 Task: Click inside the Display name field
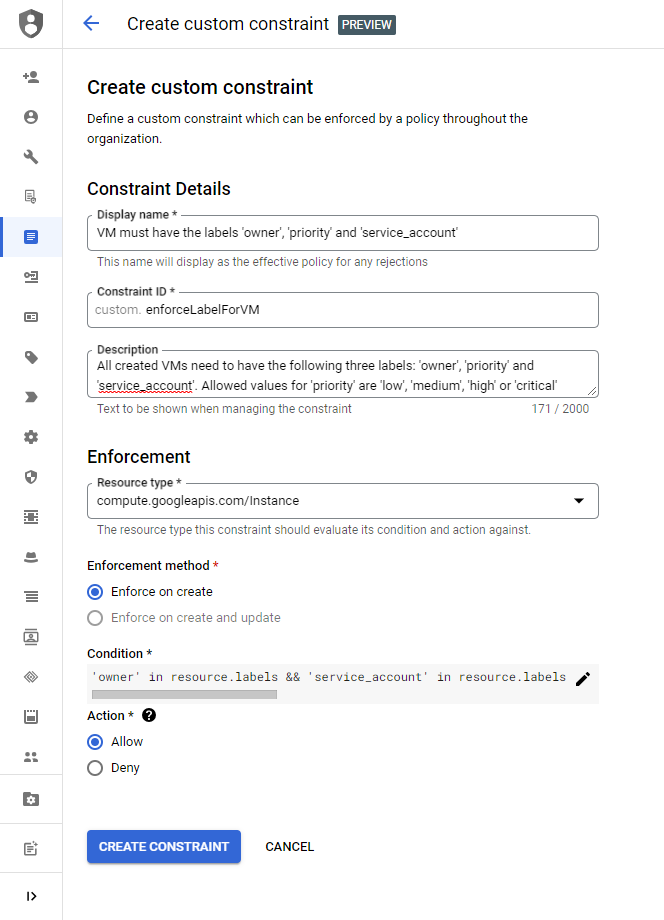coord(340,233)
